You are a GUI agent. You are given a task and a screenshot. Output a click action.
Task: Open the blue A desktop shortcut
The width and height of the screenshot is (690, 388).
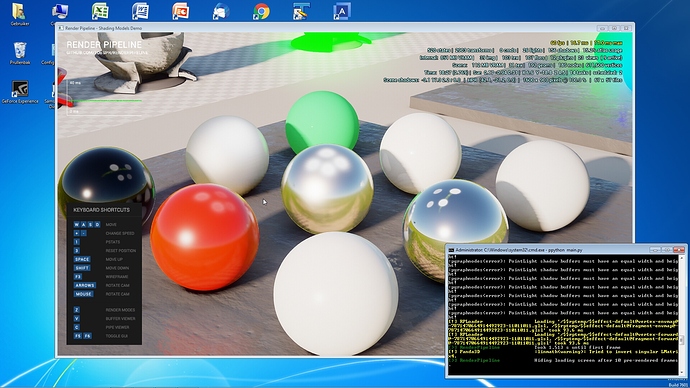coord(342,11)
